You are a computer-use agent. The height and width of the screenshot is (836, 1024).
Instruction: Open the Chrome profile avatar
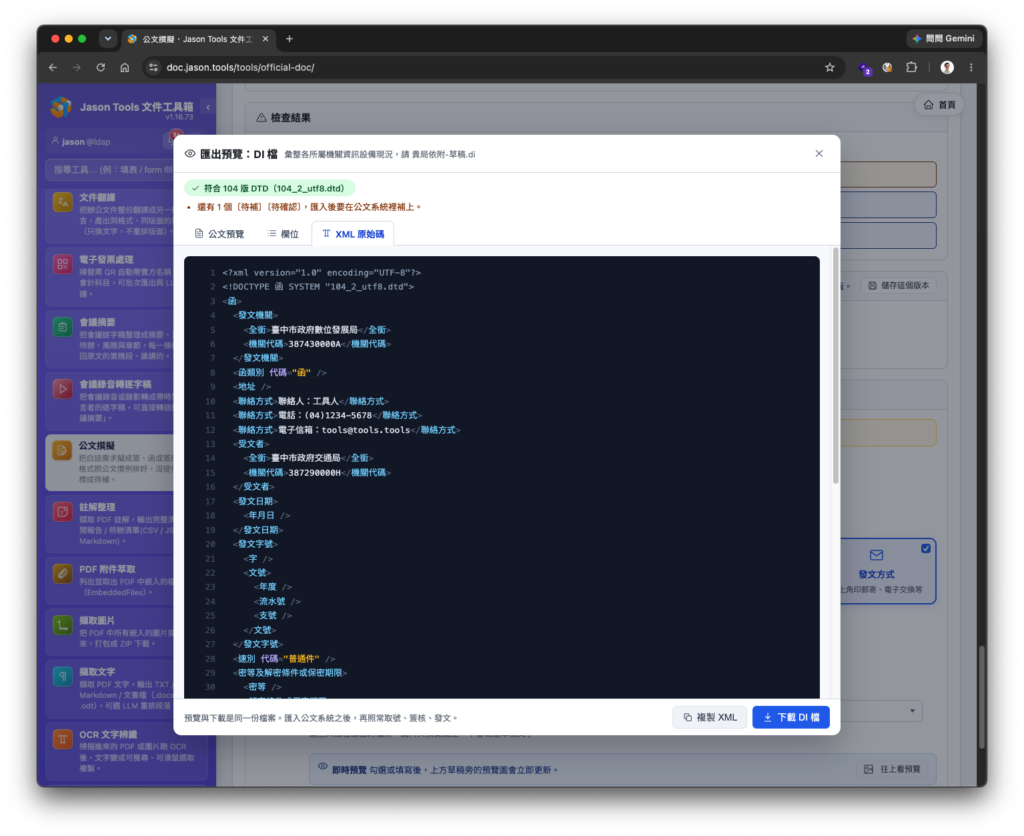pos(947,67)
